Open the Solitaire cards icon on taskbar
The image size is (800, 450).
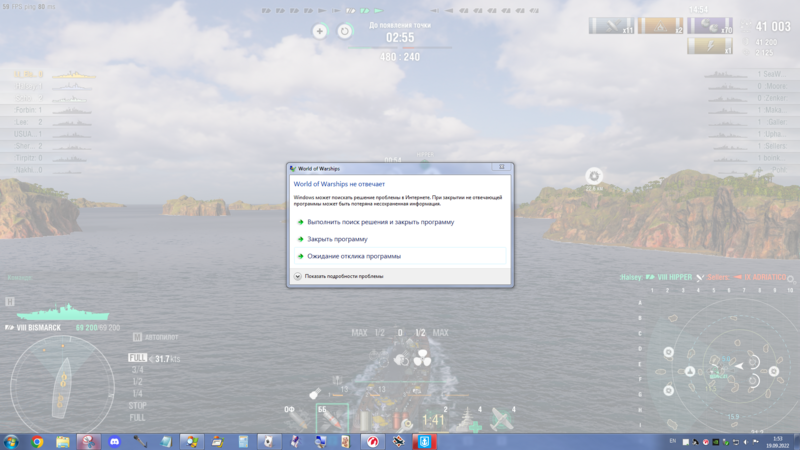[269, 442]
